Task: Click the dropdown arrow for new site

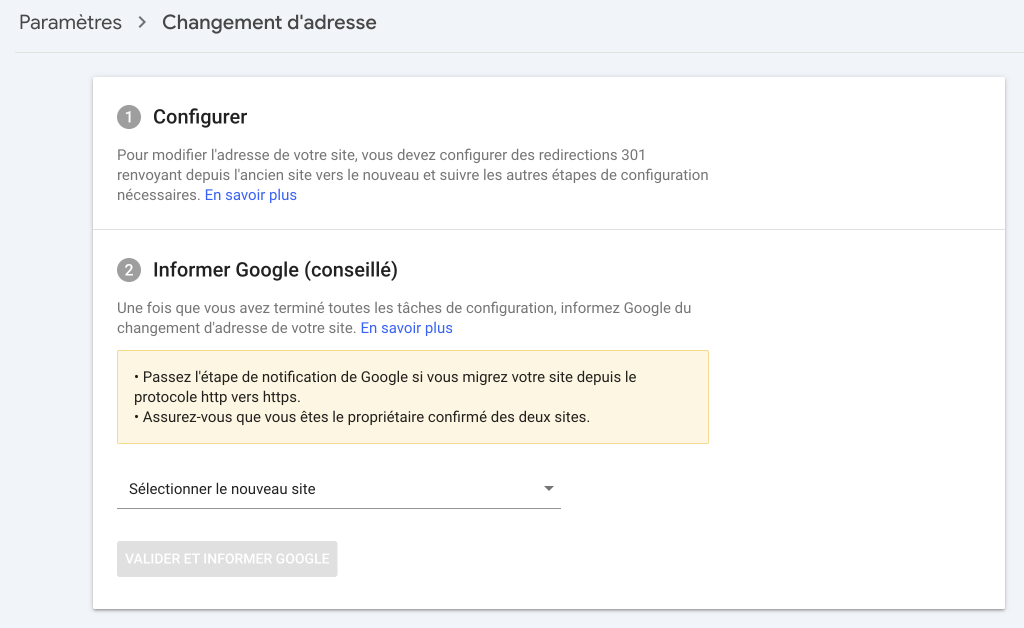Action: [548, 489]
